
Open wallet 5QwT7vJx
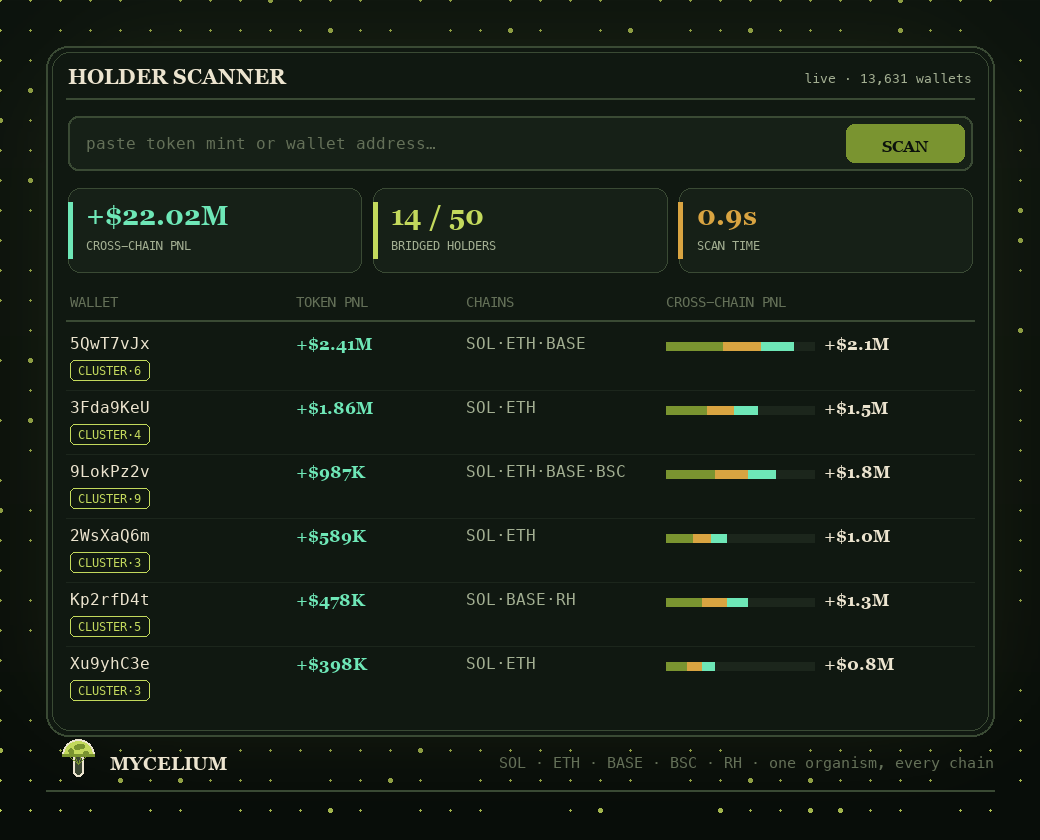click(110, 344)
